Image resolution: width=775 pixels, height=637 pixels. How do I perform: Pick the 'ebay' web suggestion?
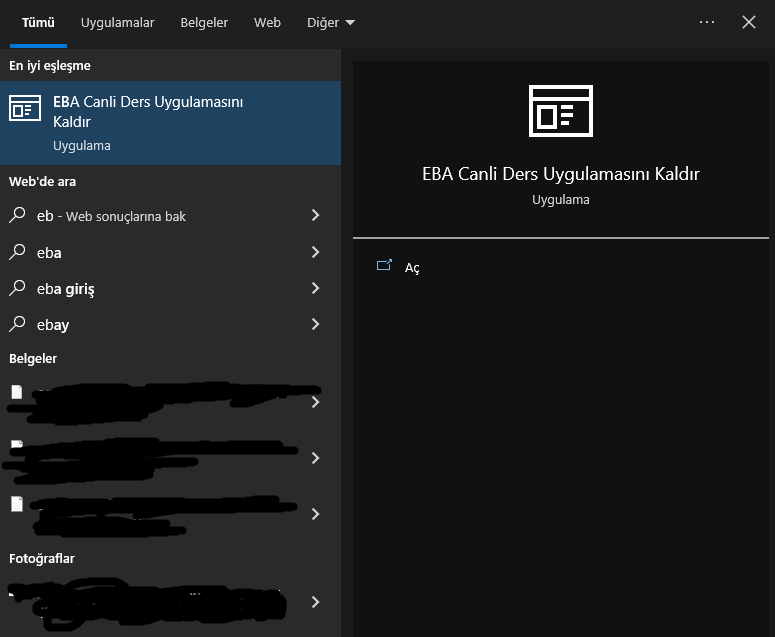point(171,325)
